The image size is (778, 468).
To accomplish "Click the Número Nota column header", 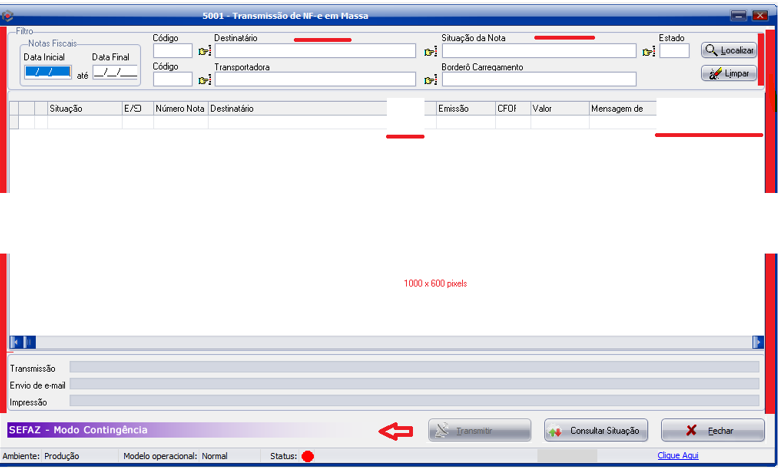I will (180, 108).
